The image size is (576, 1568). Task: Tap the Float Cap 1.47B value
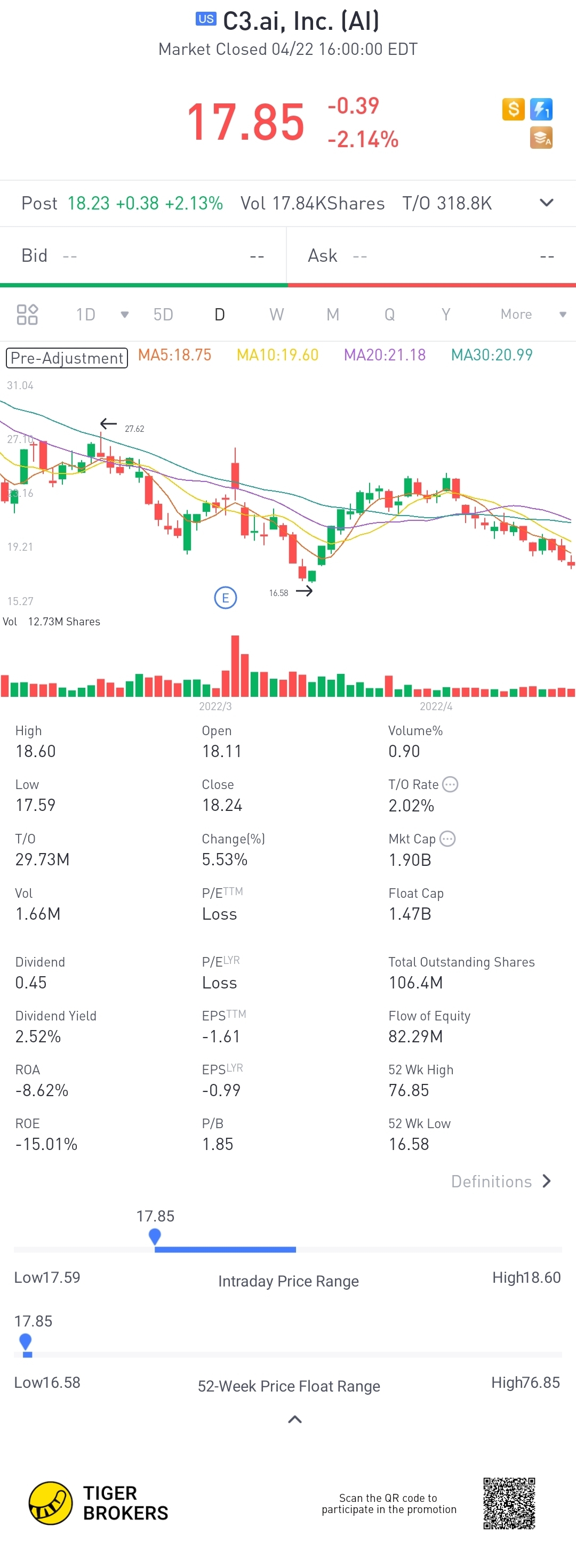[x=410, y=914]
